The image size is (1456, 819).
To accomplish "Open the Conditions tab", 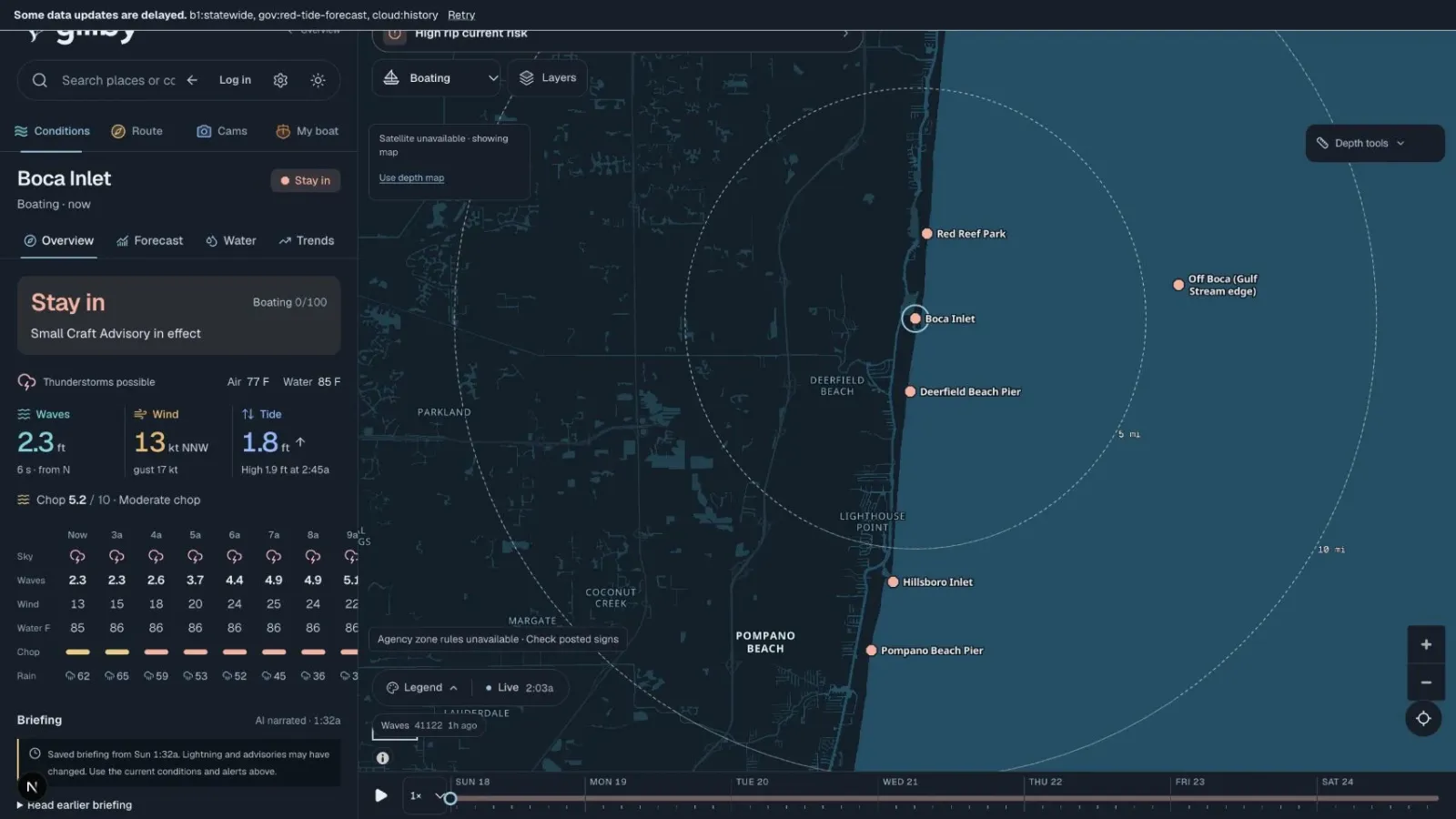I will click(x=52, y=131).
